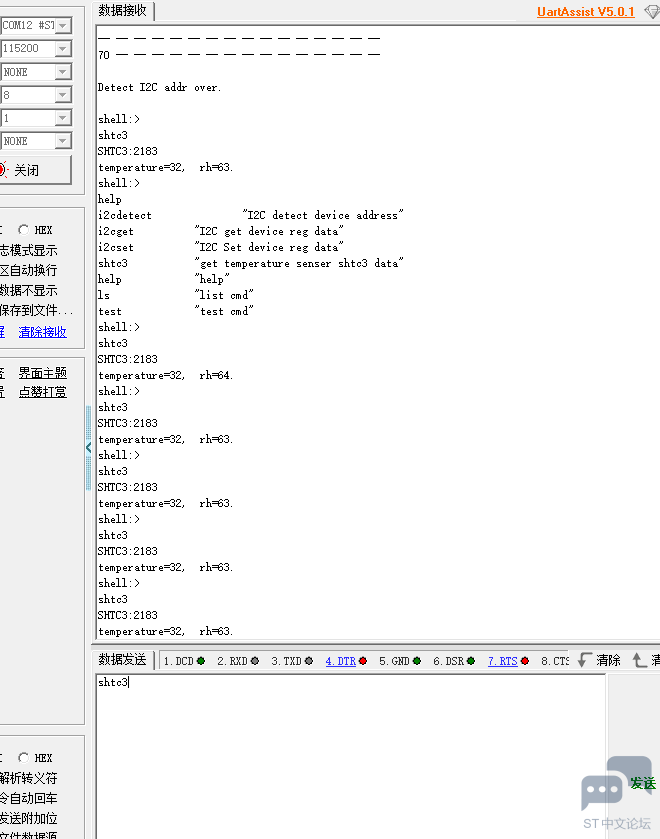The width and height of the screenshot is (660, 839).
Task: Open the stop bits dropdown showing 1
Action: [x=63, y=118]
